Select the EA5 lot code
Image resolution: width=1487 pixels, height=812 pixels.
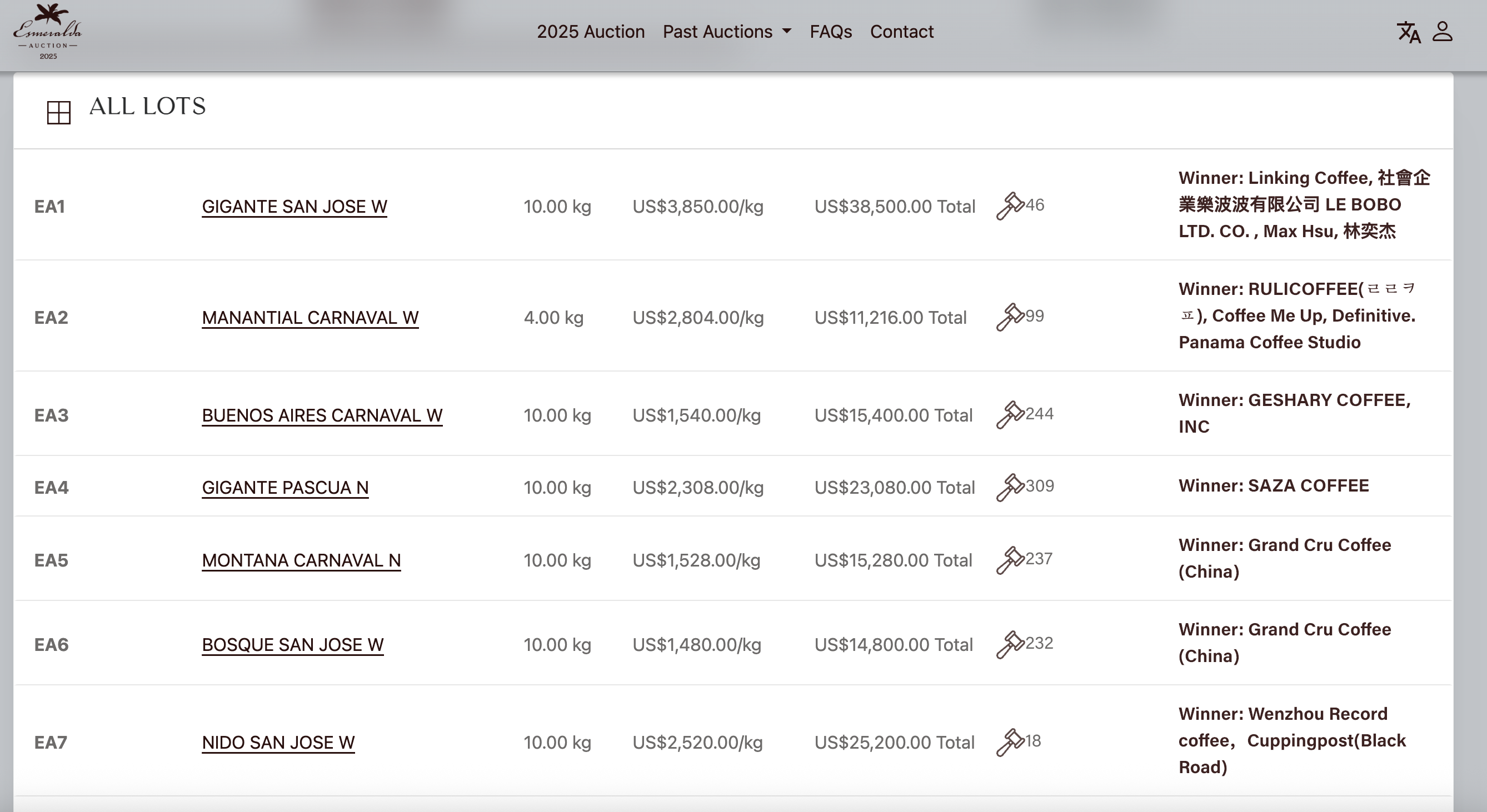(51, 560)
